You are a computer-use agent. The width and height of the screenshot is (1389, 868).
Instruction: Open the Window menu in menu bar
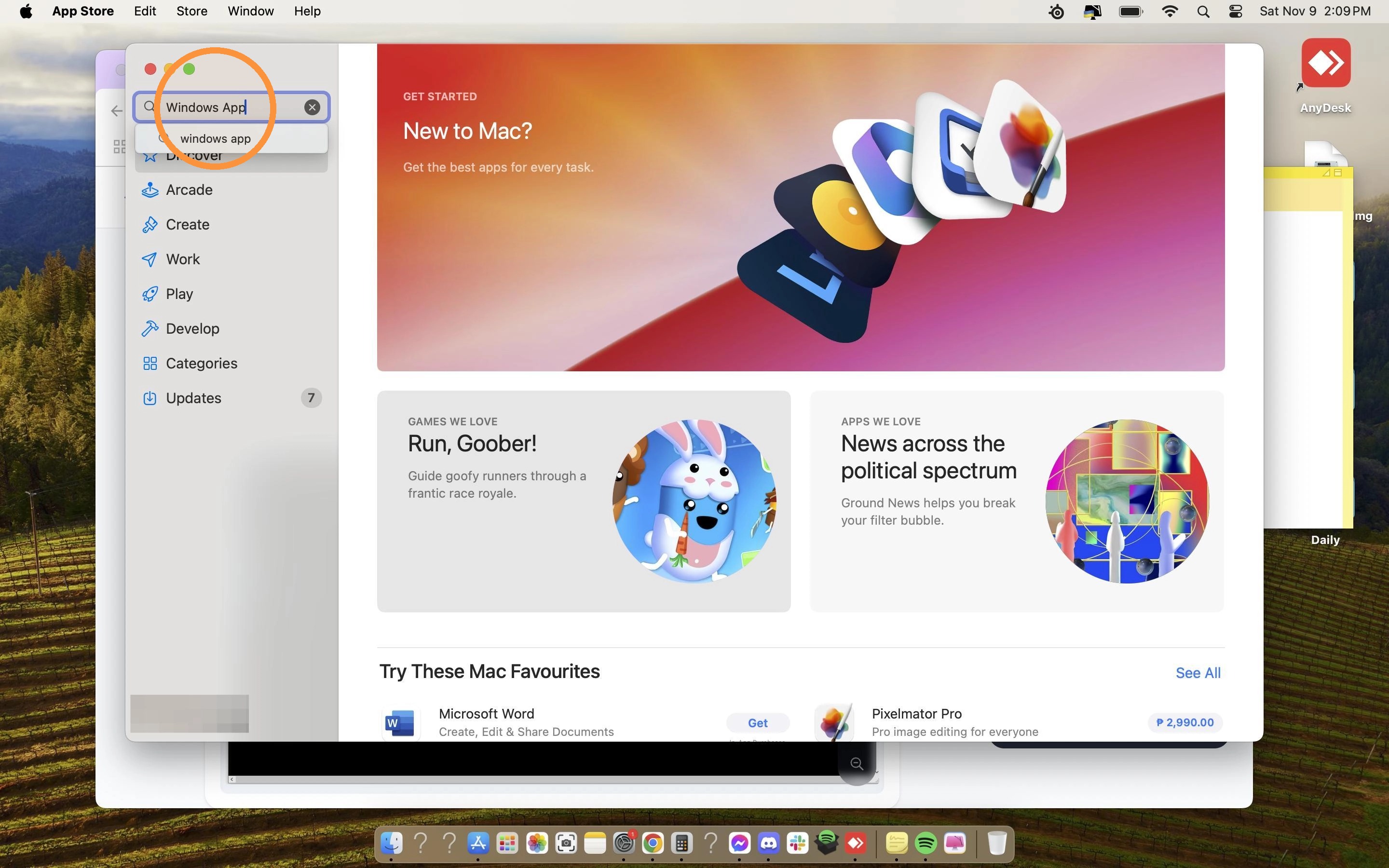(x=250, y=12)
